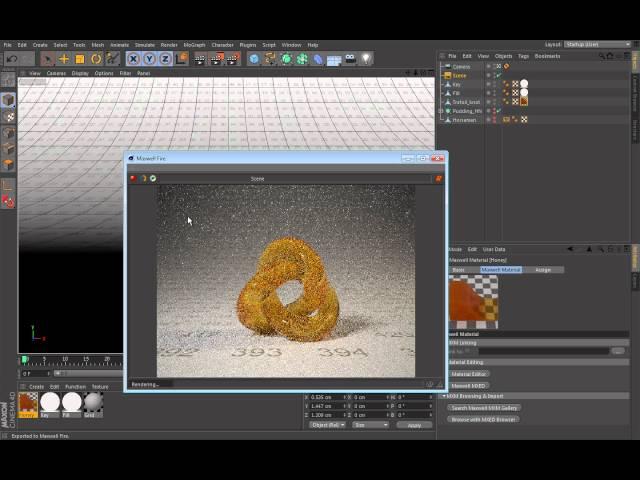Click Search Maxwell MXM Gallery button
The image size is (640, 480).
point(484,408)
